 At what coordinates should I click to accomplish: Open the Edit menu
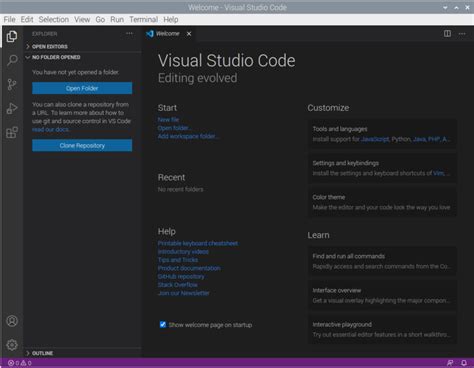click(27, 19)
